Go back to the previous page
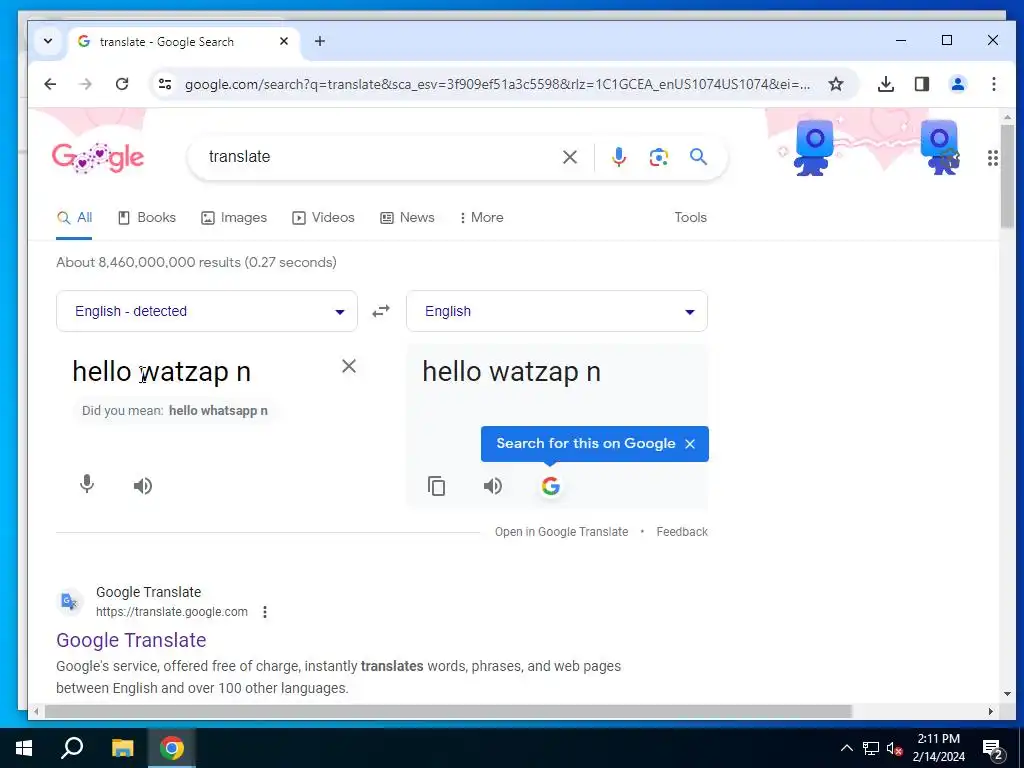1024x768 pixels. point(50,84)
